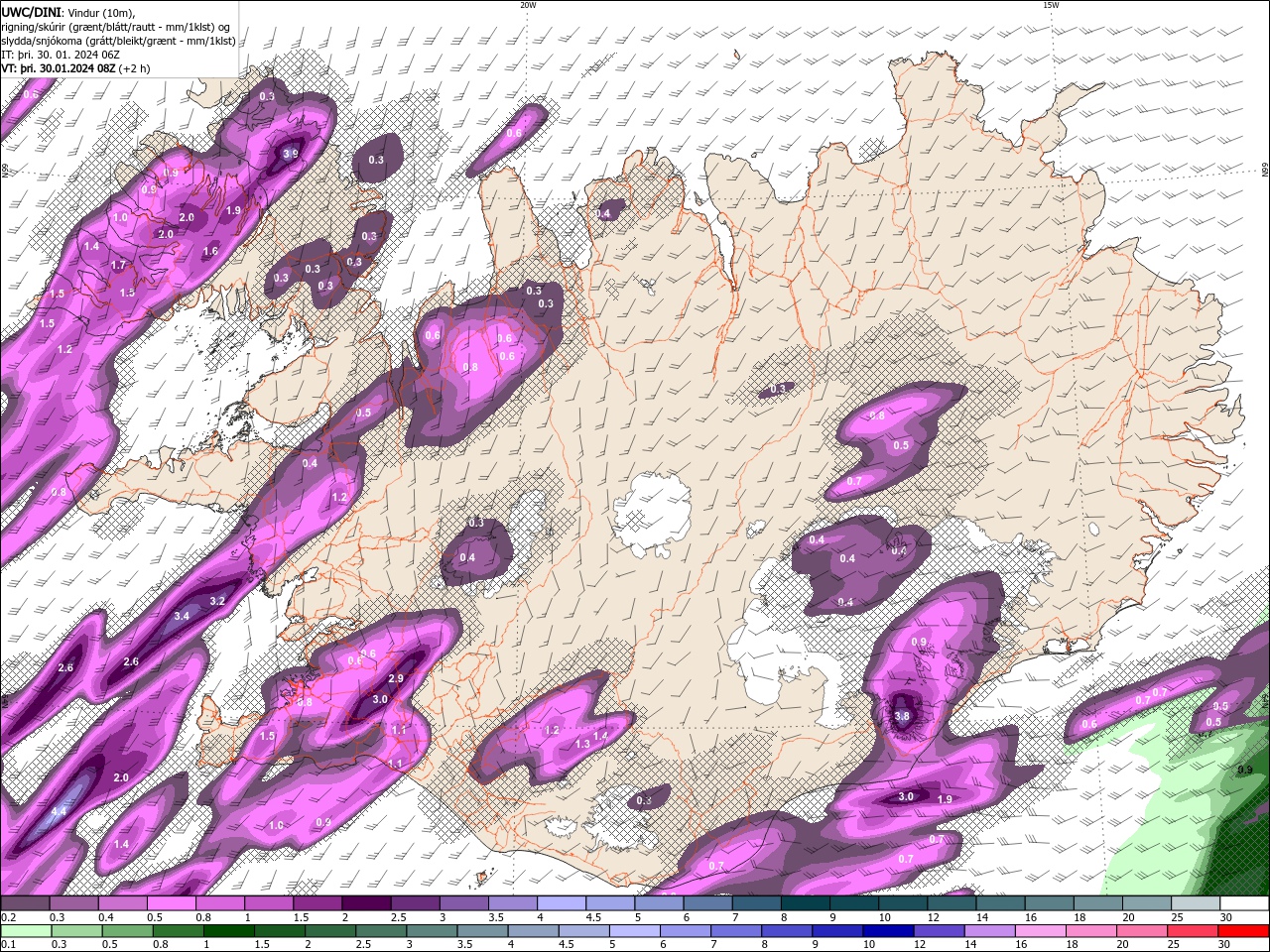
Task: Select the VT valid time line 08Z (+2 h)
Action: (x=76, y=68)
